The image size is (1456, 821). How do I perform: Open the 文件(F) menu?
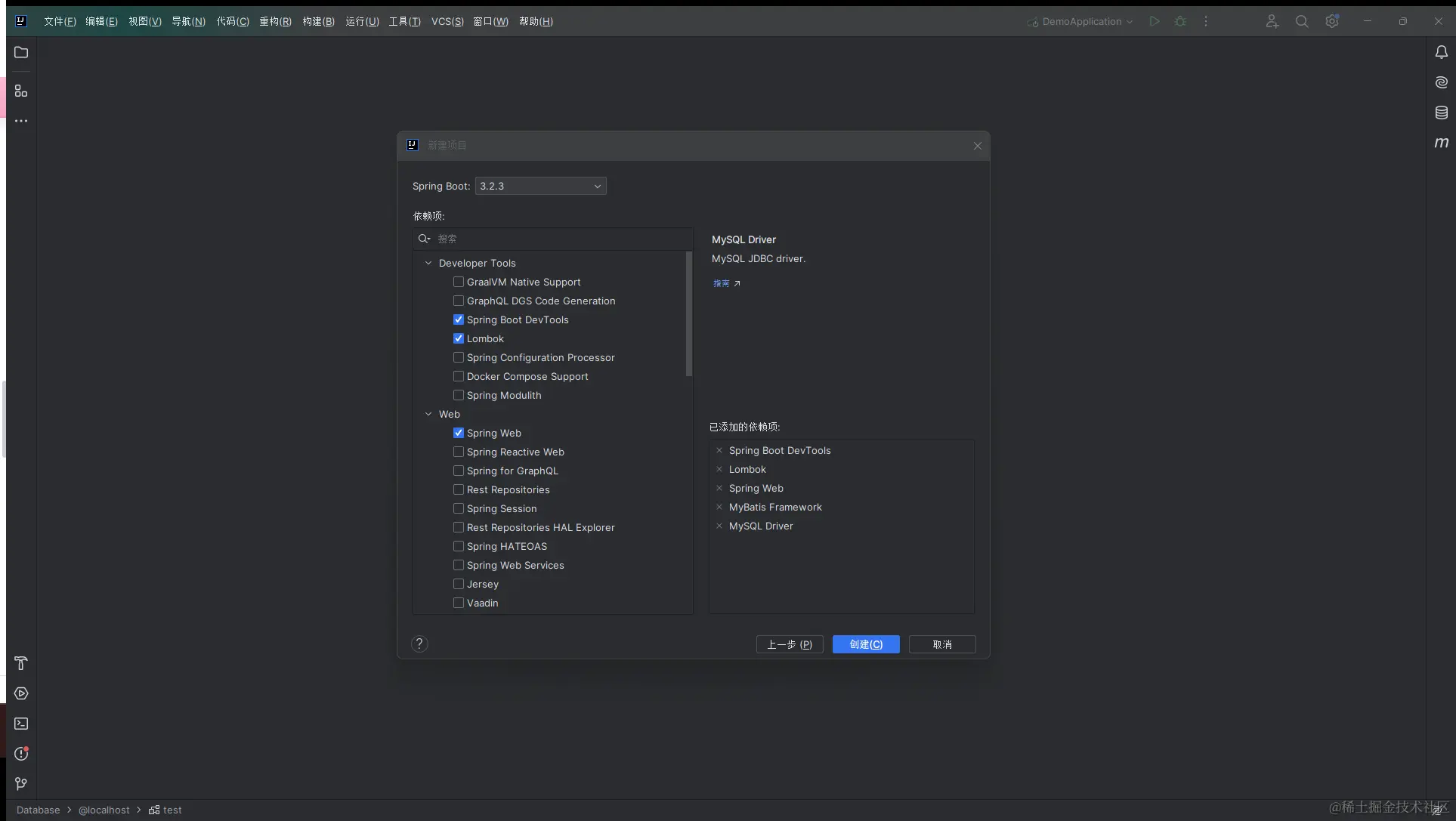click(60, 21)
